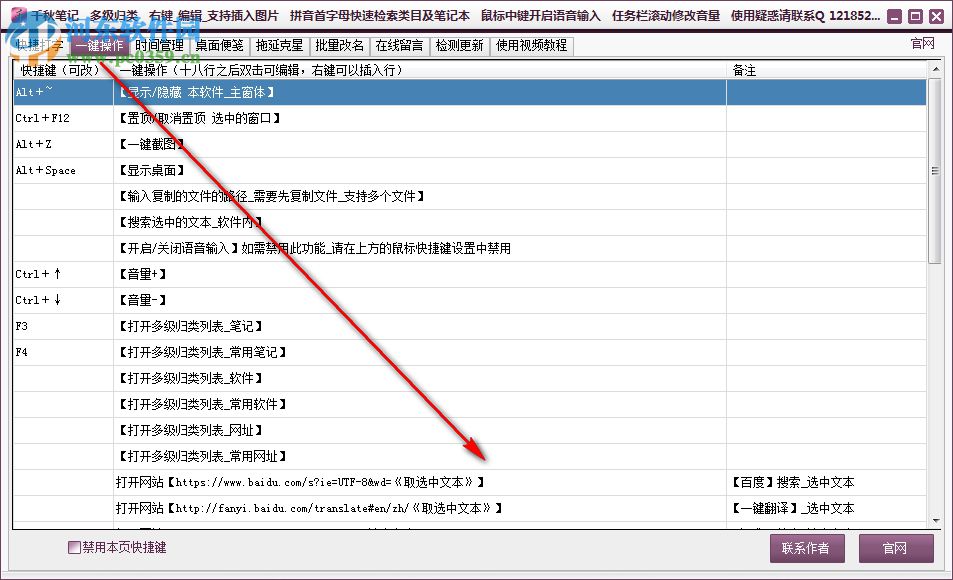953x580 pixels.
Task: Open 使用视频教程 video tutorials
Action: [531, 45]
